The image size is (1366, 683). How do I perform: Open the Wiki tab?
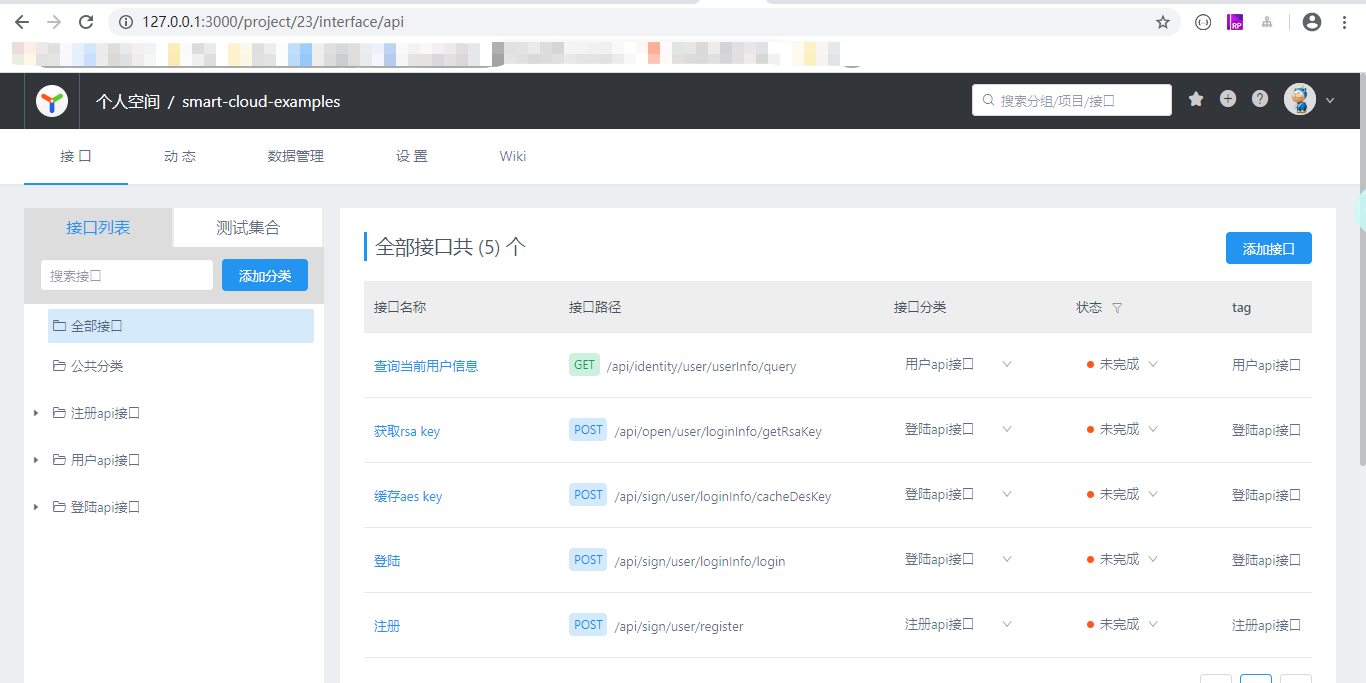point(513,156)
